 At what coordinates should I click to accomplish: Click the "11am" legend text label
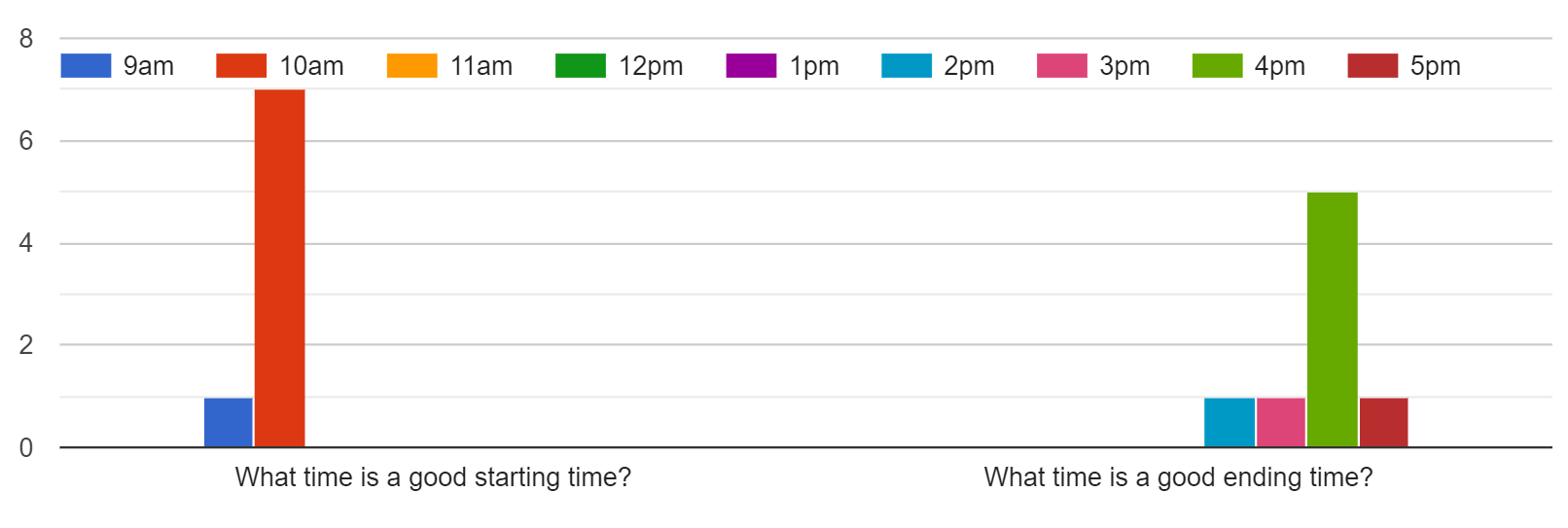[481, 66]
